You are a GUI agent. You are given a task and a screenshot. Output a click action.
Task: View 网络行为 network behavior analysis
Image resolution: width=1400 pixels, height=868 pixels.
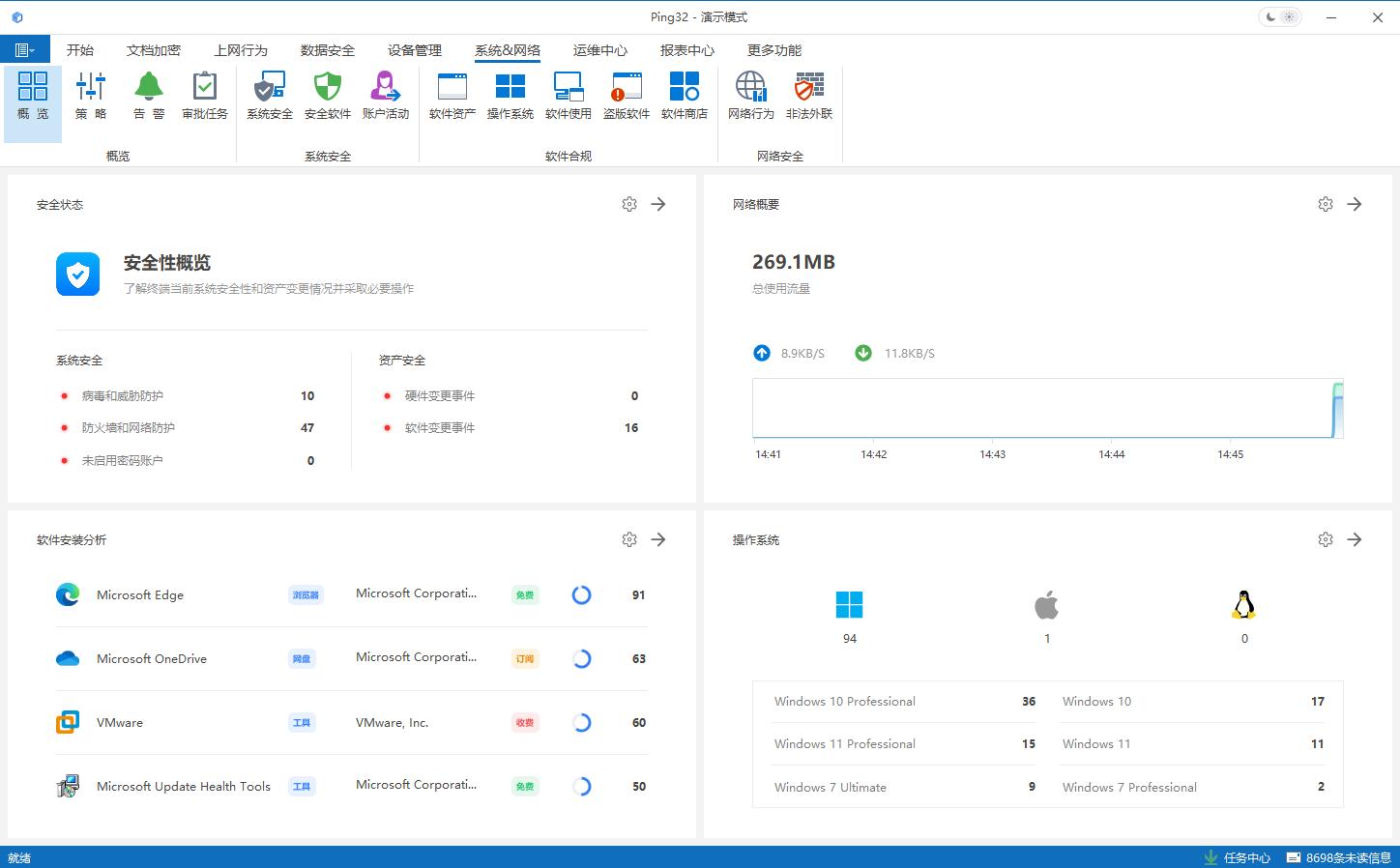click(x=750, y=97)
